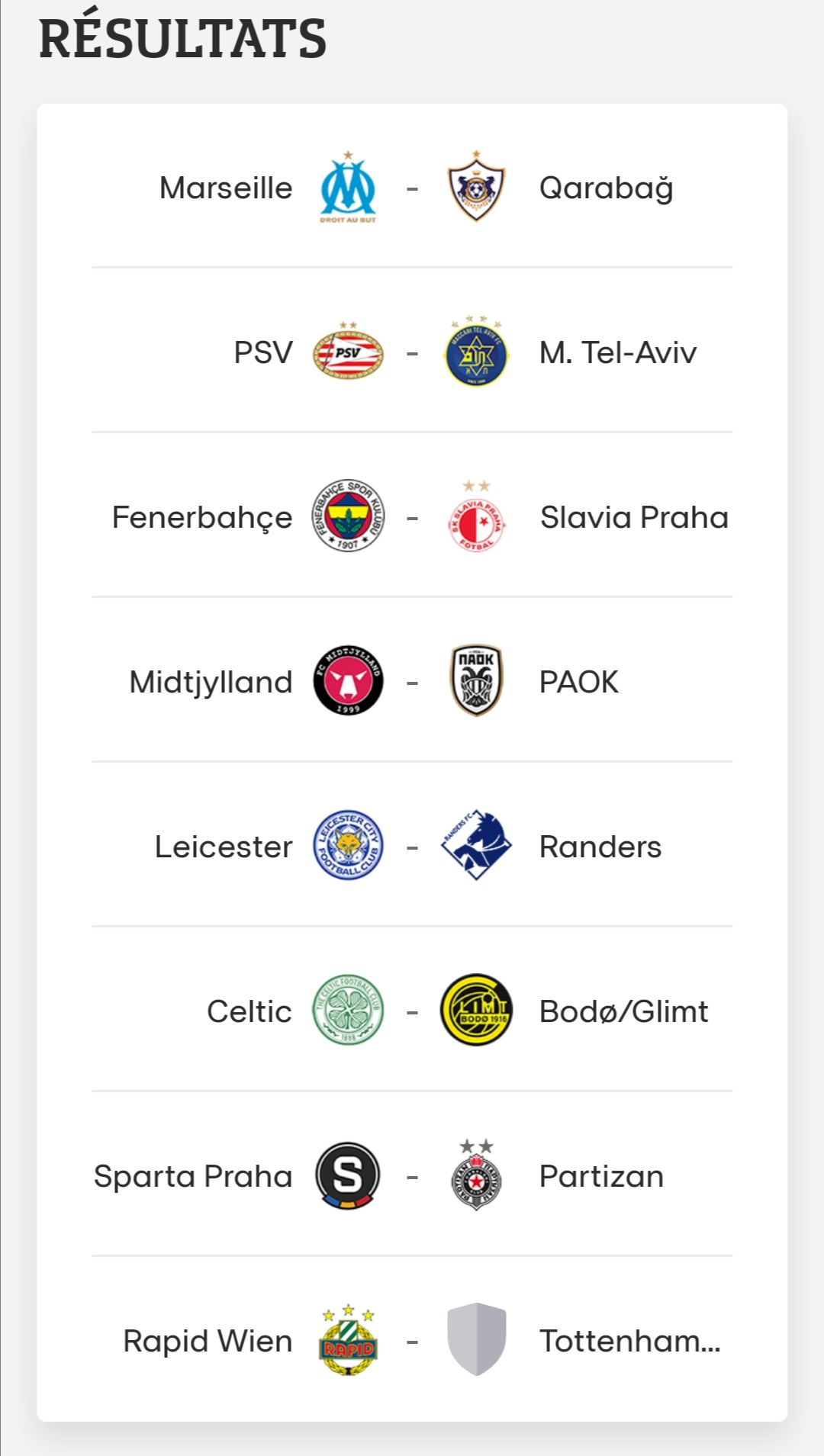Select the Rapid Wien badge
Image resolution: width=824 pixels, height=1456 pixels.
[x=348, y=1341]
